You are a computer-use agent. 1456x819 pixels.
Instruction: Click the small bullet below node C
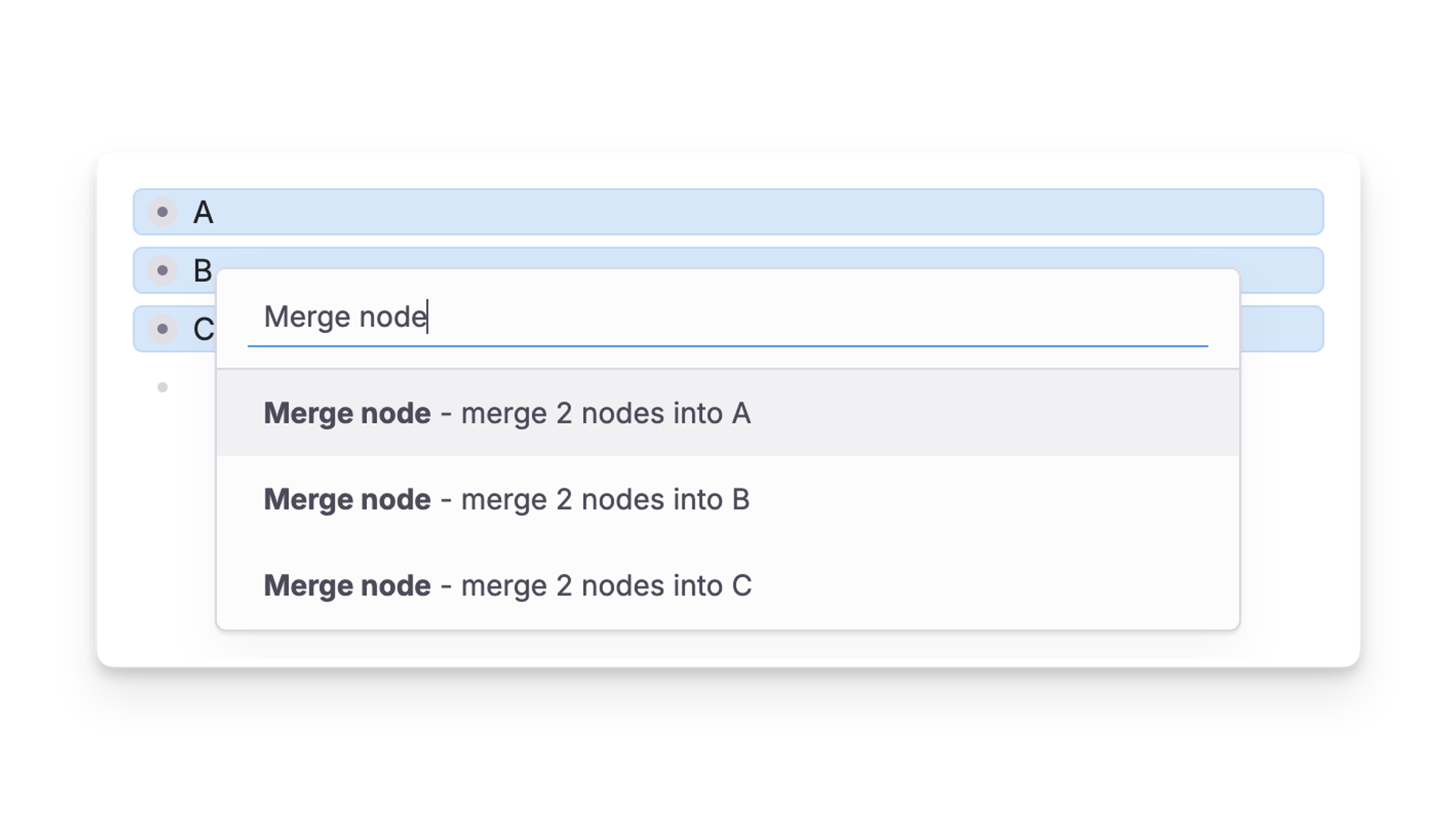tap(162, 387)
